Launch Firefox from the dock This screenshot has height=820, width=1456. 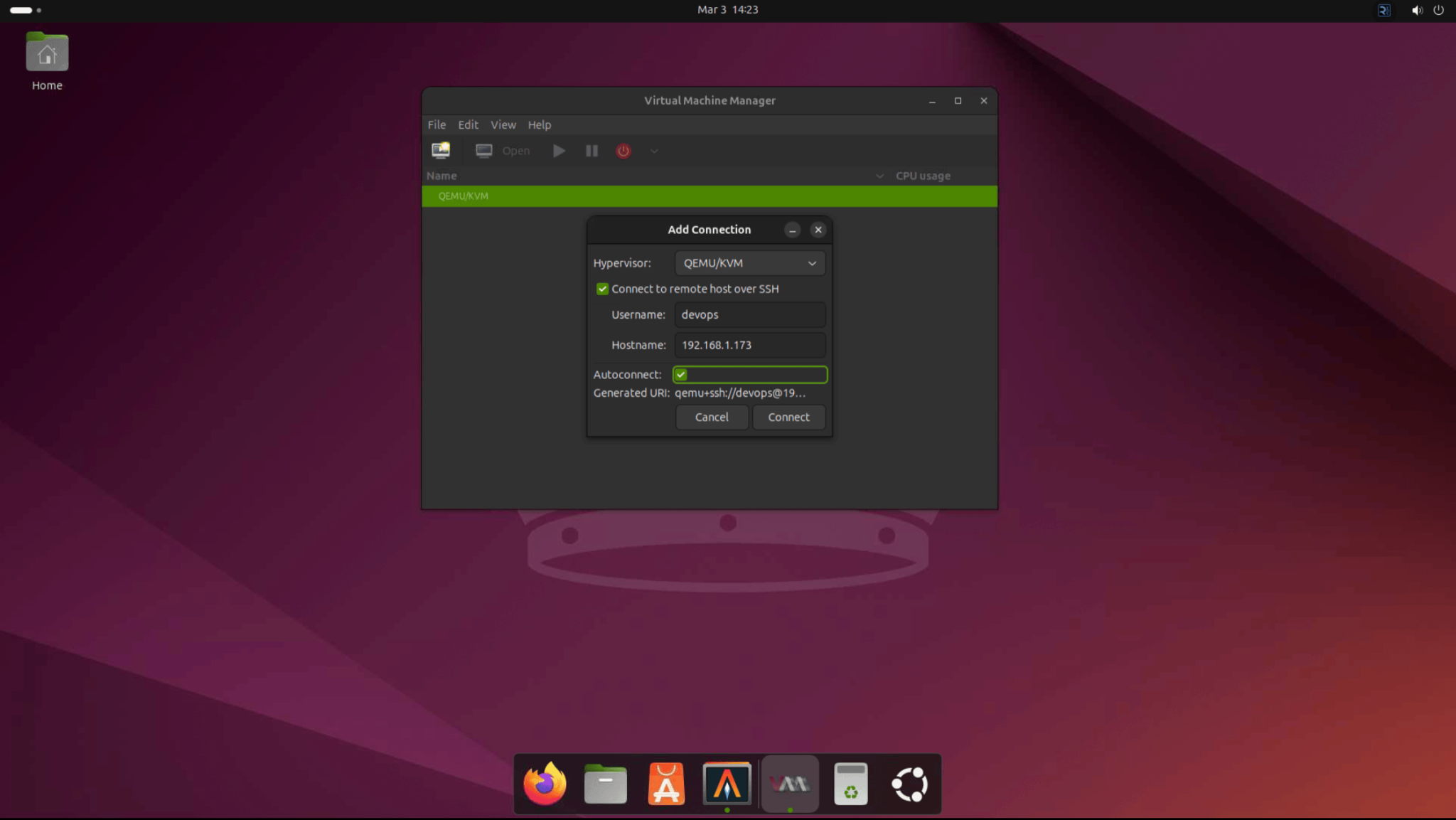click(543, 783)
